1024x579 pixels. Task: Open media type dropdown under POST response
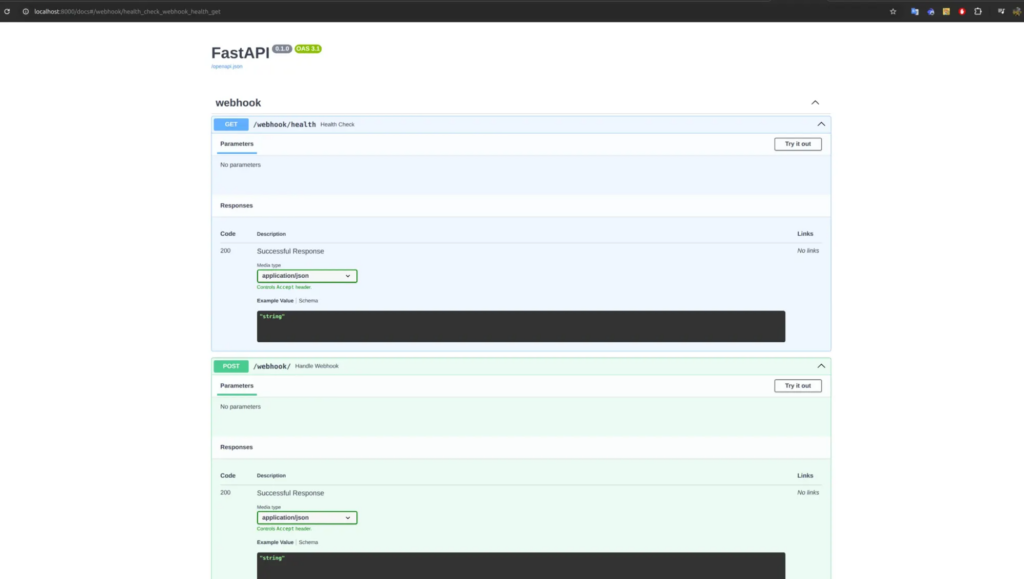[307, 518]
